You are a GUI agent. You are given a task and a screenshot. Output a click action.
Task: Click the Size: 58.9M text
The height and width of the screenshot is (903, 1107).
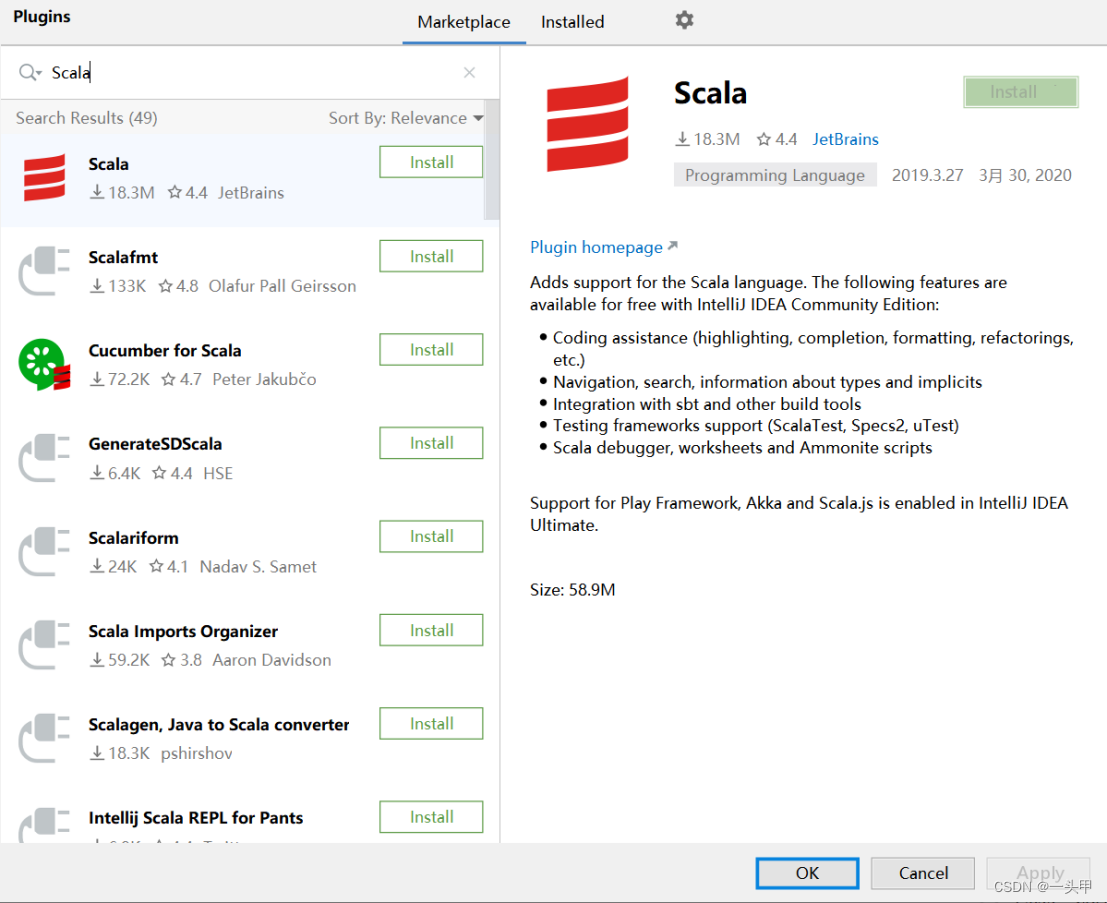point(573,590)
